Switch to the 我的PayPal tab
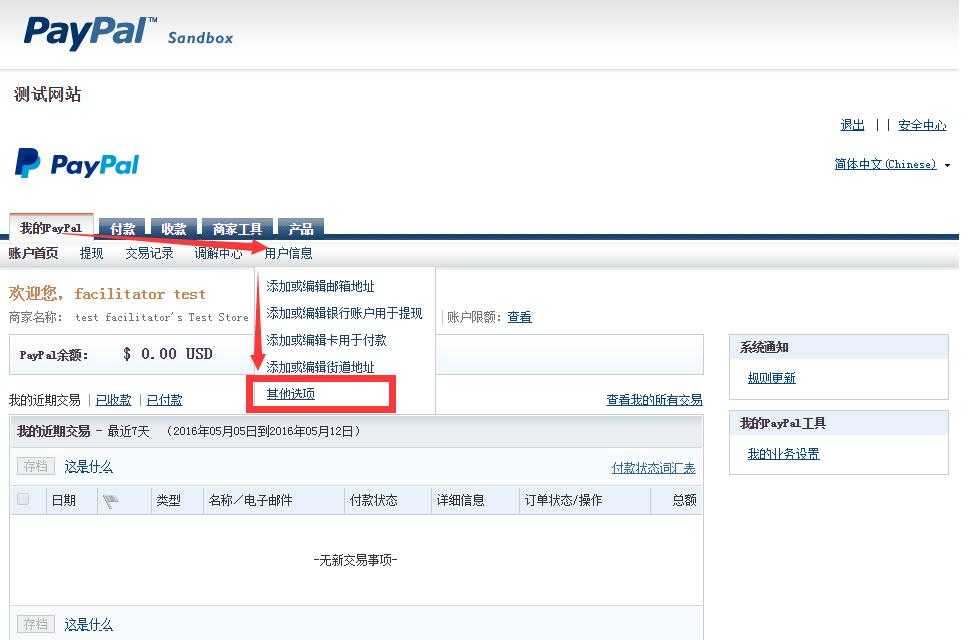 click(51, 228)
